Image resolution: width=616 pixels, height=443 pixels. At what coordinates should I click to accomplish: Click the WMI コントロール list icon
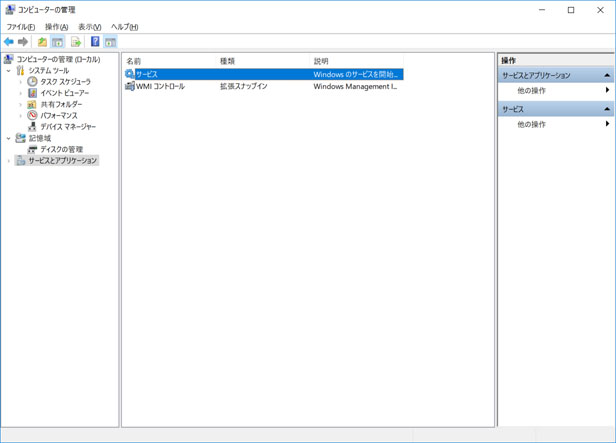coord(130,86)
